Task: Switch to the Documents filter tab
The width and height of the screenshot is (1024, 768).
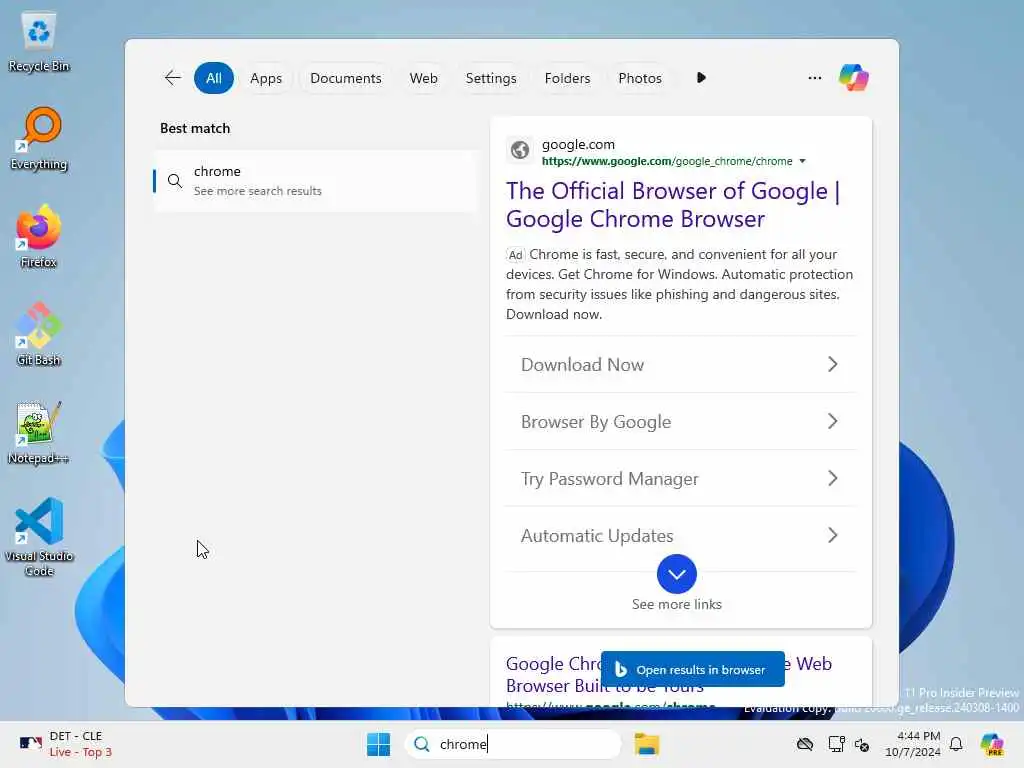Action: pyautogui.click(x=345, y=78)
